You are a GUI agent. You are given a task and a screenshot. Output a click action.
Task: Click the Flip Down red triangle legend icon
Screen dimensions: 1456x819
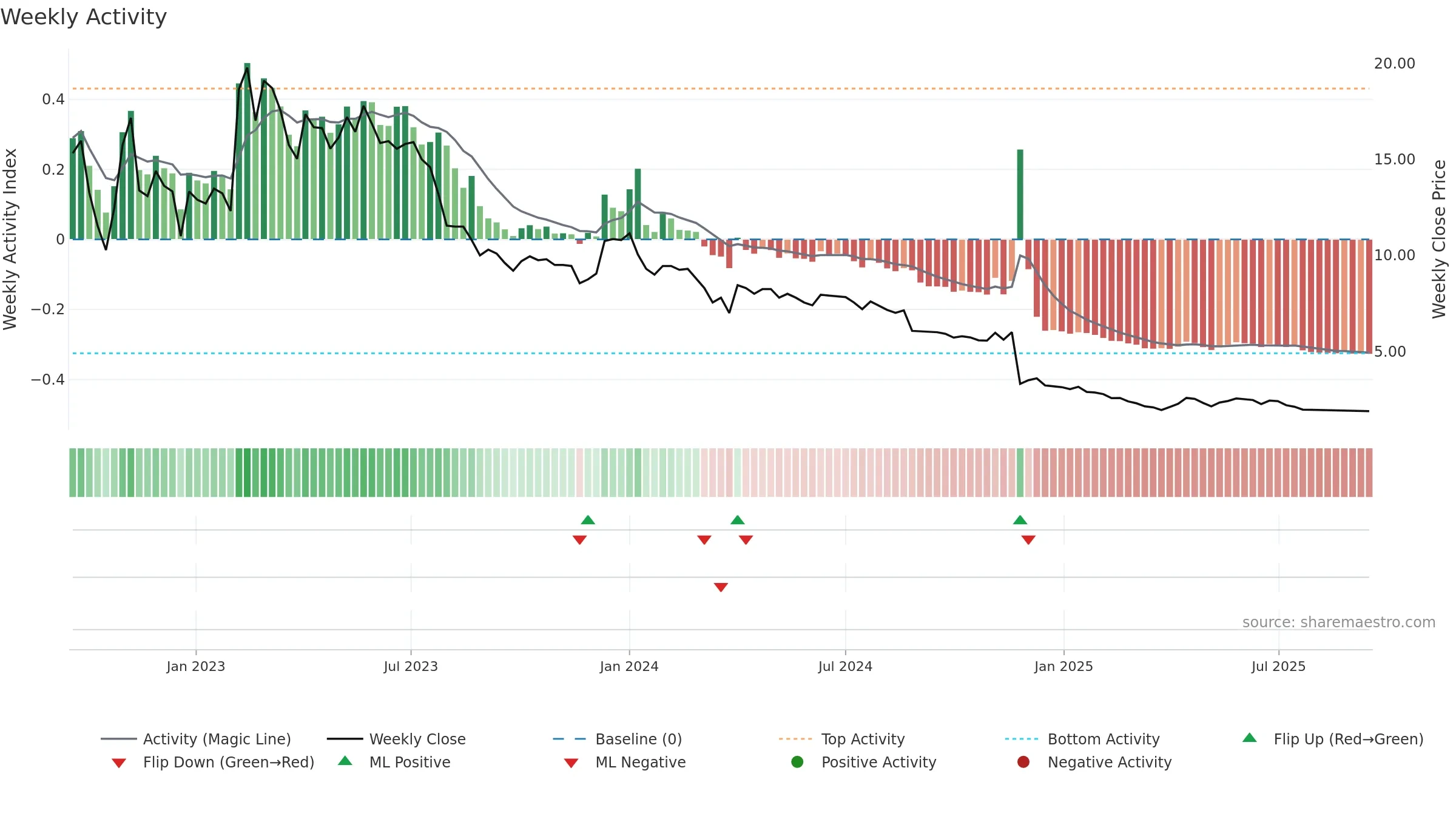pyautogui.click(x=119, y=763)
